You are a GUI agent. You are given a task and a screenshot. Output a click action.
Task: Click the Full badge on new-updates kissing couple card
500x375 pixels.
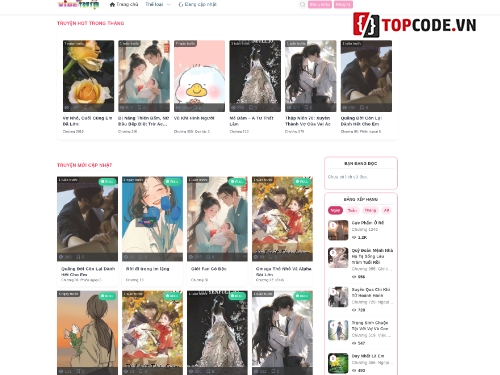108,182
